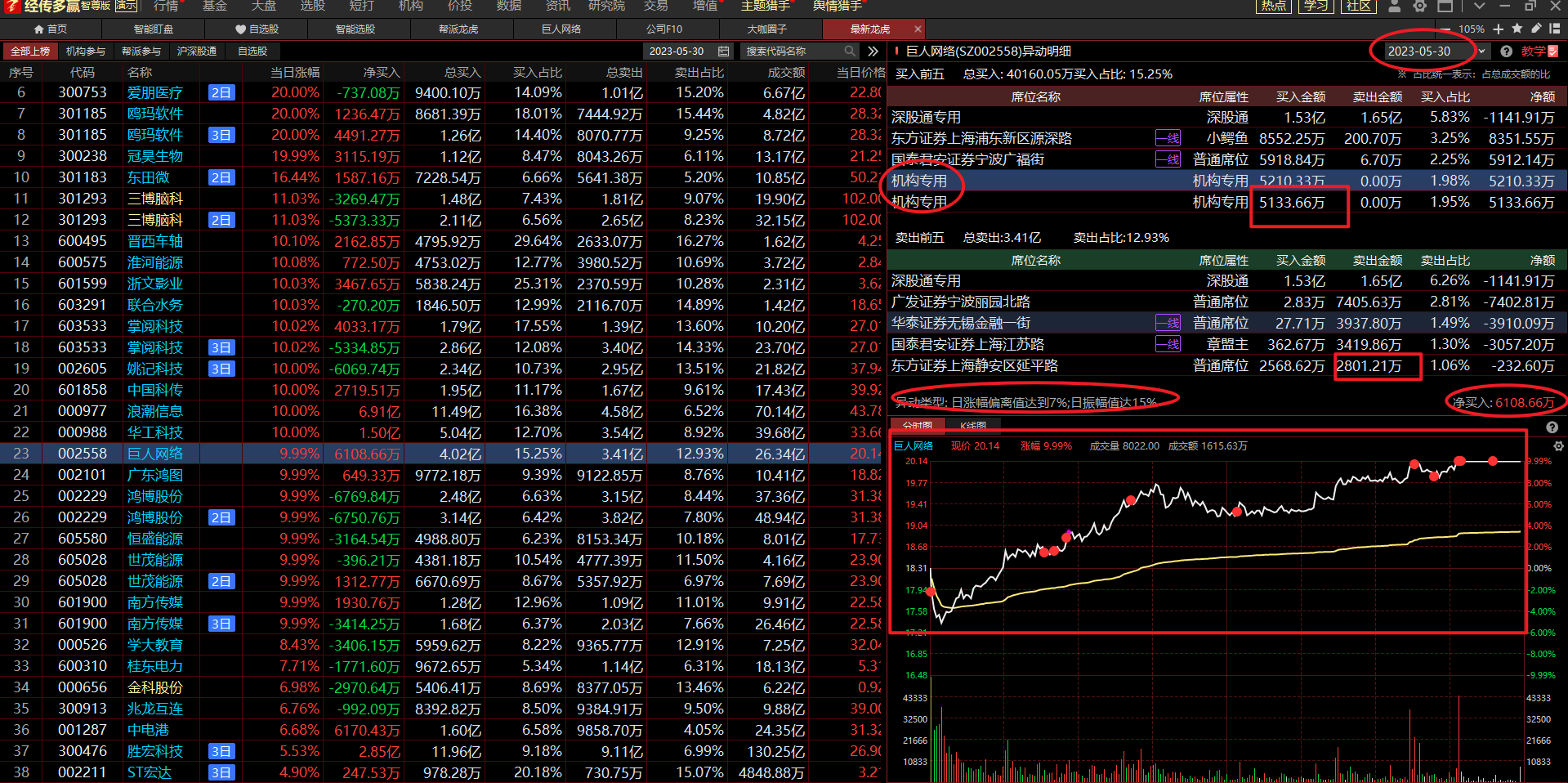Sort by 净买入 column header
The image size is (1568, 783).
point(382,72)
